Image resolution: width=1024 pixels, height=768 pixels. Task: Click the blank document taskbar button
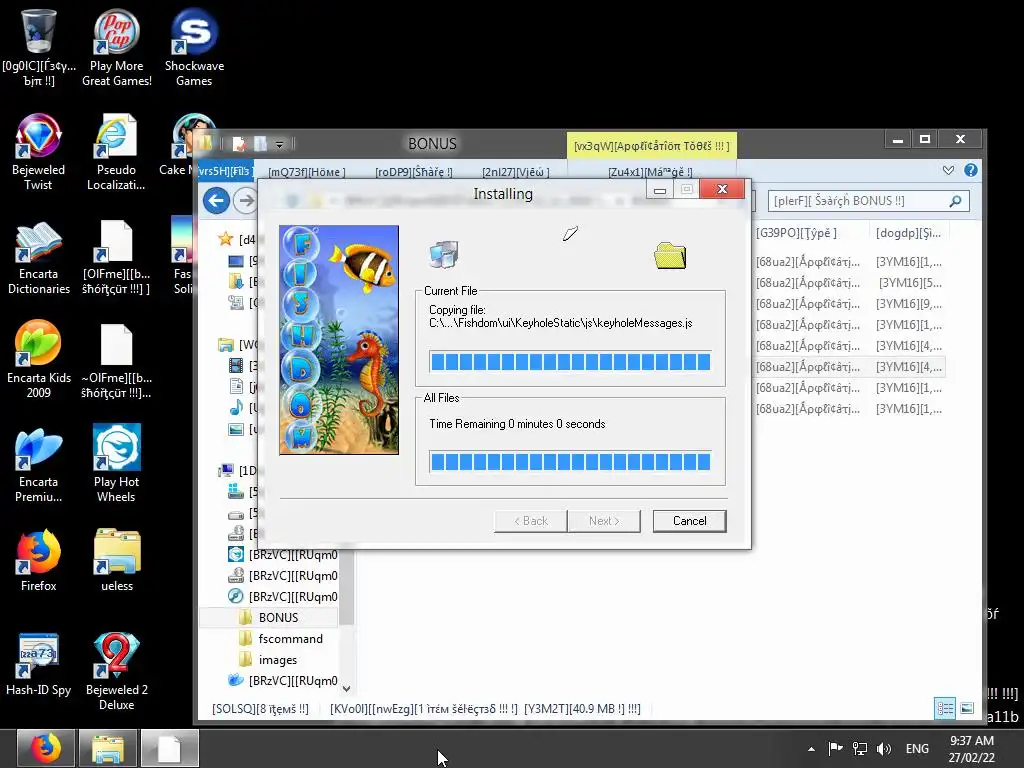[170, 748]
